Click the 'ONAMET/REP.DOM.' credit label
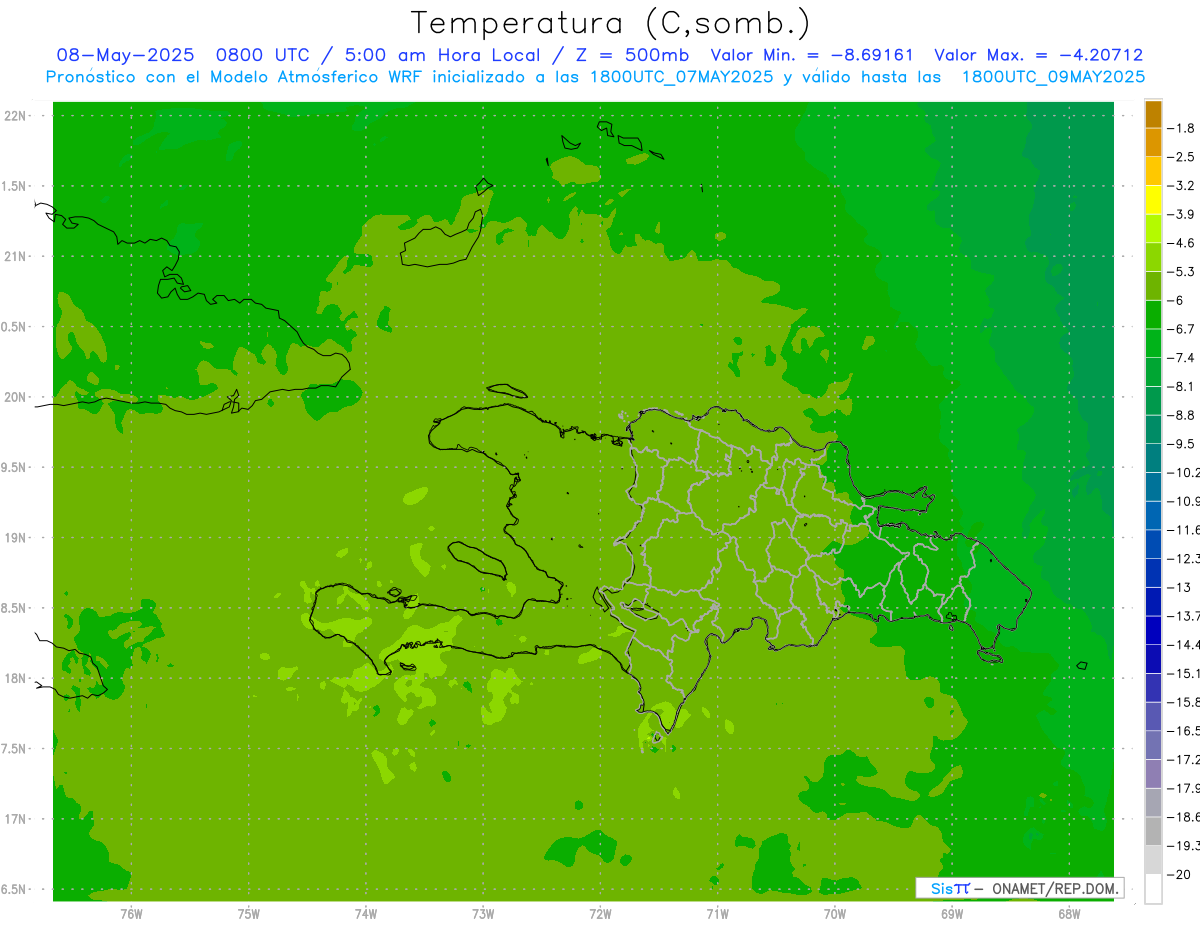 (1054, 888)
